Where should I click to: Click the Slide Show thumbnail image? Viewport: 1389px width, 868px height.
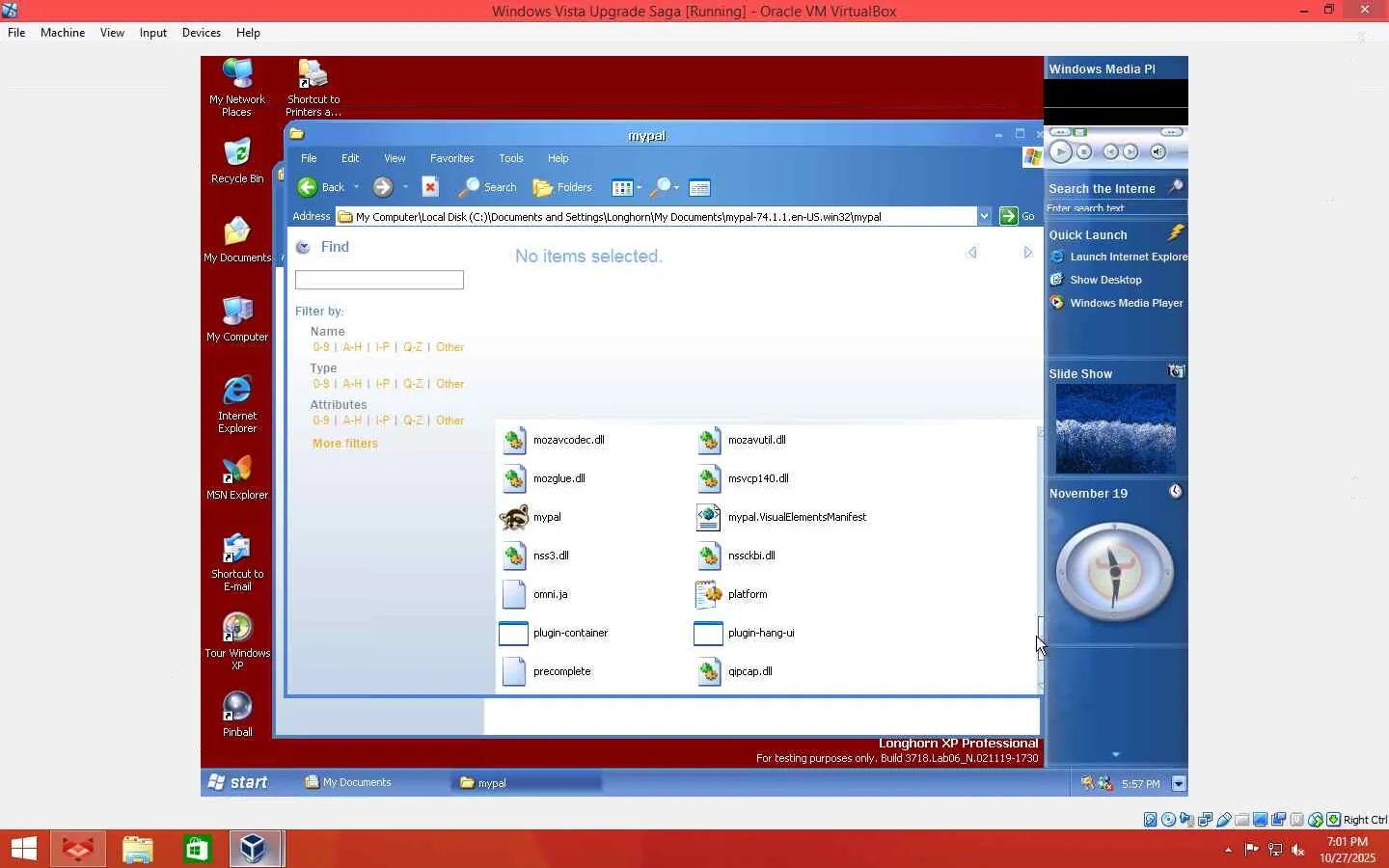click(1116, 429)
